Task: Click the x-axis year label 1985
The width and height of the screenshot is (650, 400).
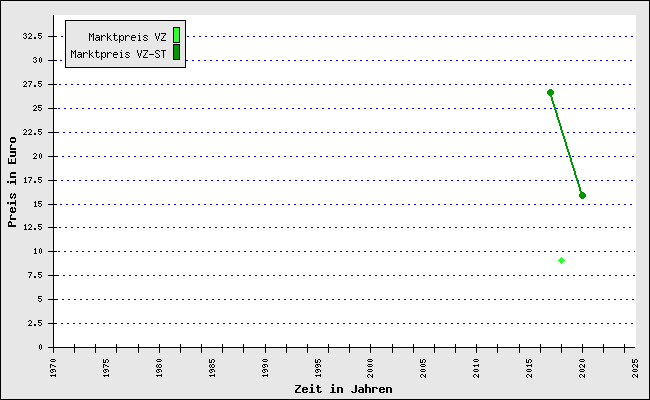Action: tap(212, 368)
